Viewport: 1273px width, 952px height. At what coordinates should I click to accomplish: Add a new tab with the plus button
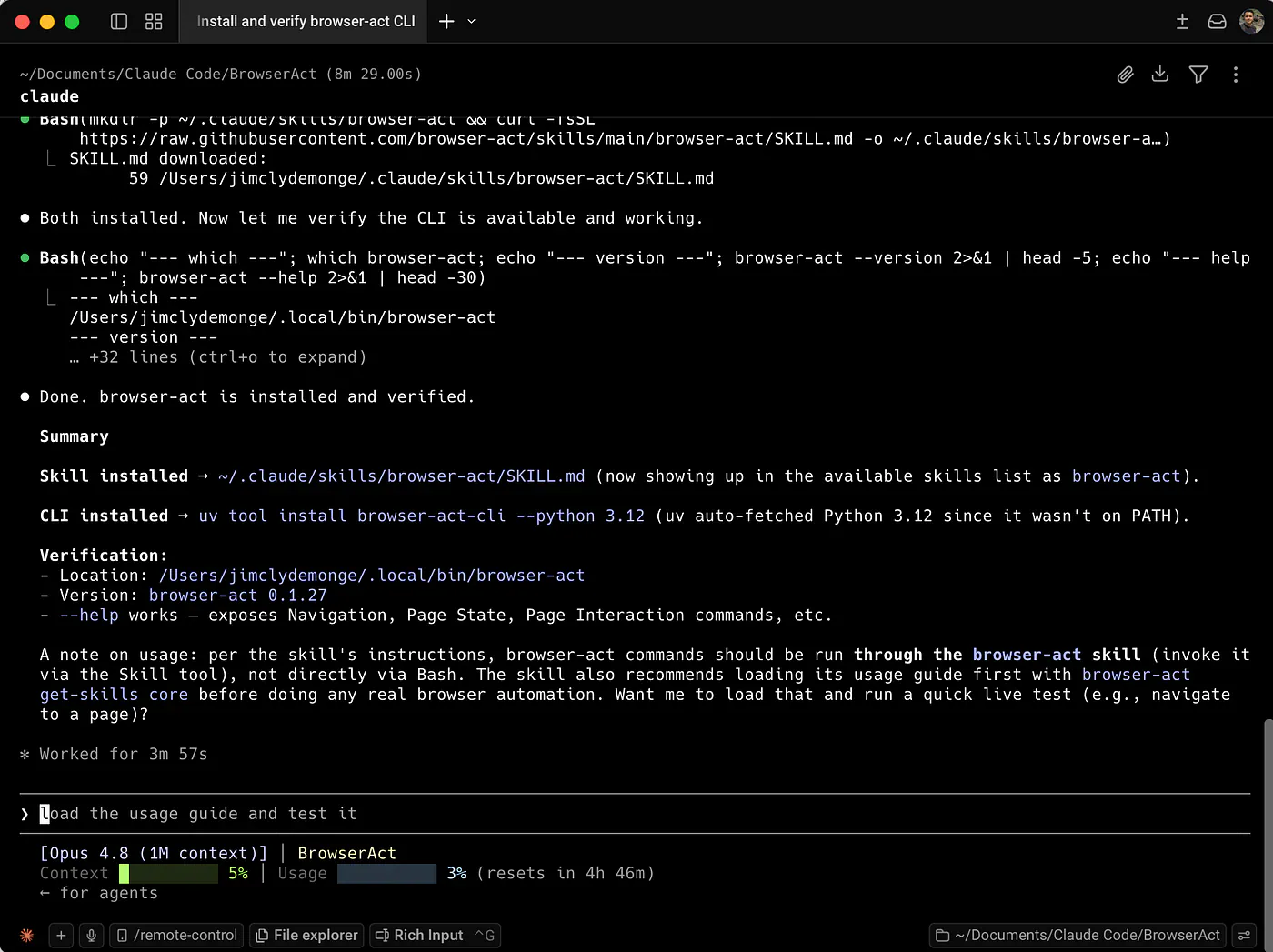pos(446,21)
